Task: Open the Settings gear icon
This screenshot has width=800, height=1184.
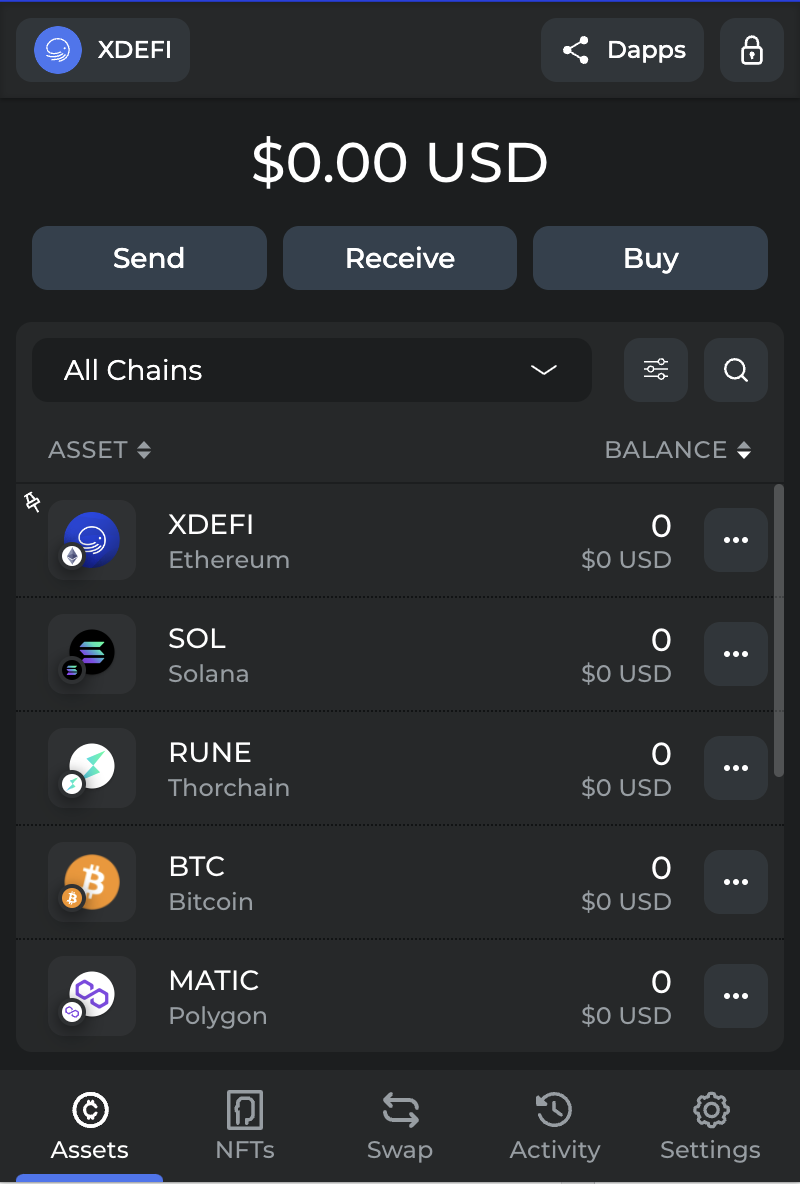Action: point(711,1110)
